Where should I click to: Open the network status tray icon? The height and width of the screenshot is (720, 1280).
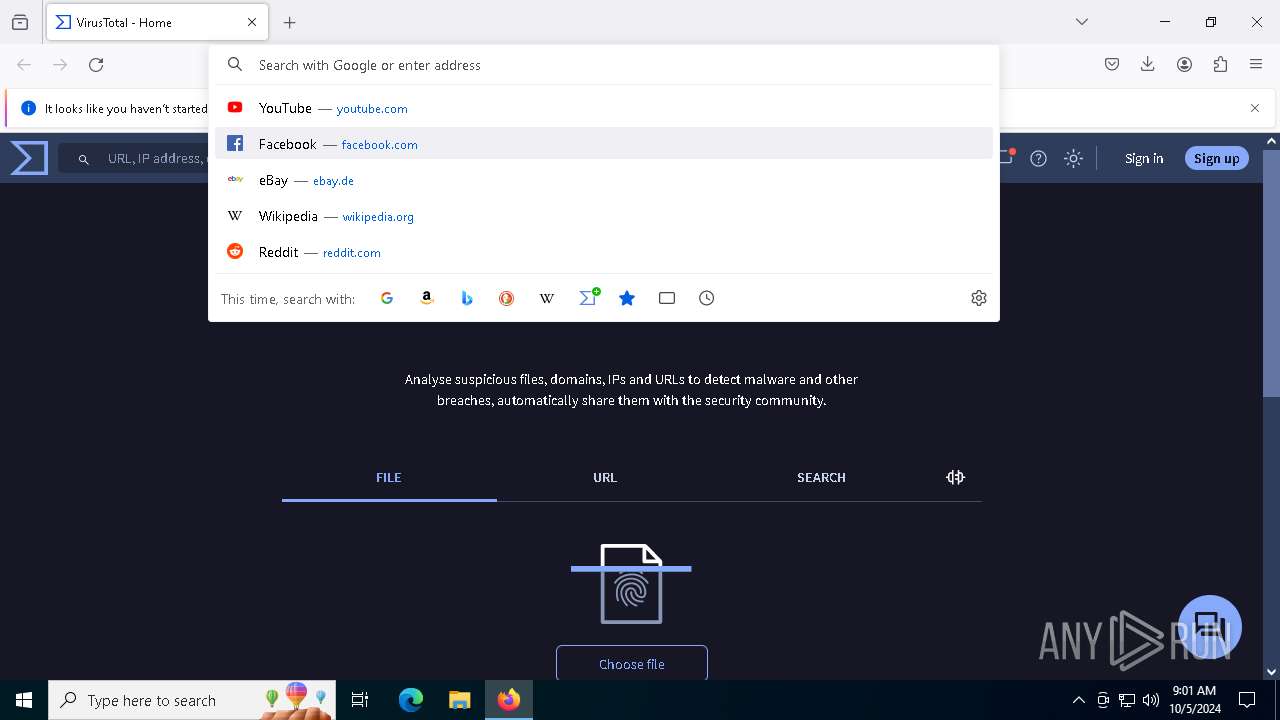pos(1127,700)
